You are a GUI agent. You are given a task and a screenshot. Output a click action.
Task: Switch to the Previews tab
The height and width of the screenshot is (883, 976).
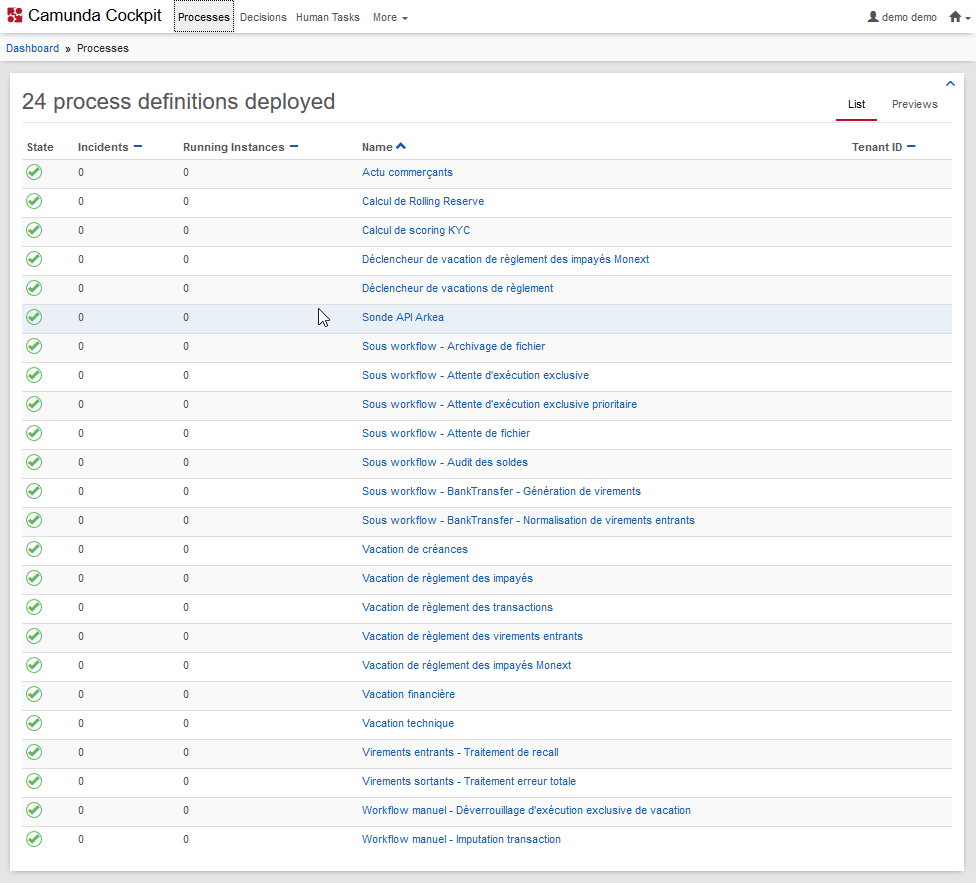point(914,104)
